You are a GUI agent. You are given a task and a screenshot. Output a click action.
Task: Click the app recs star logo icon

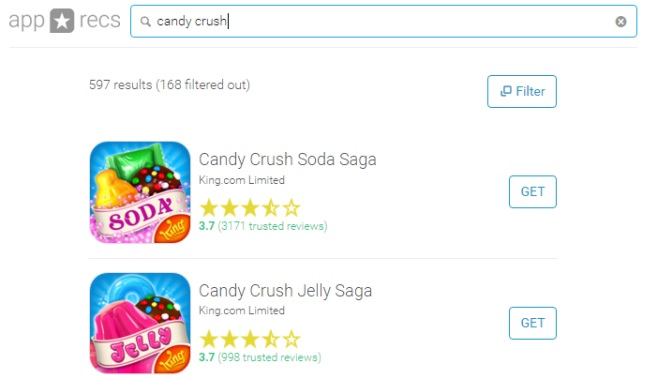coord(62,21)
